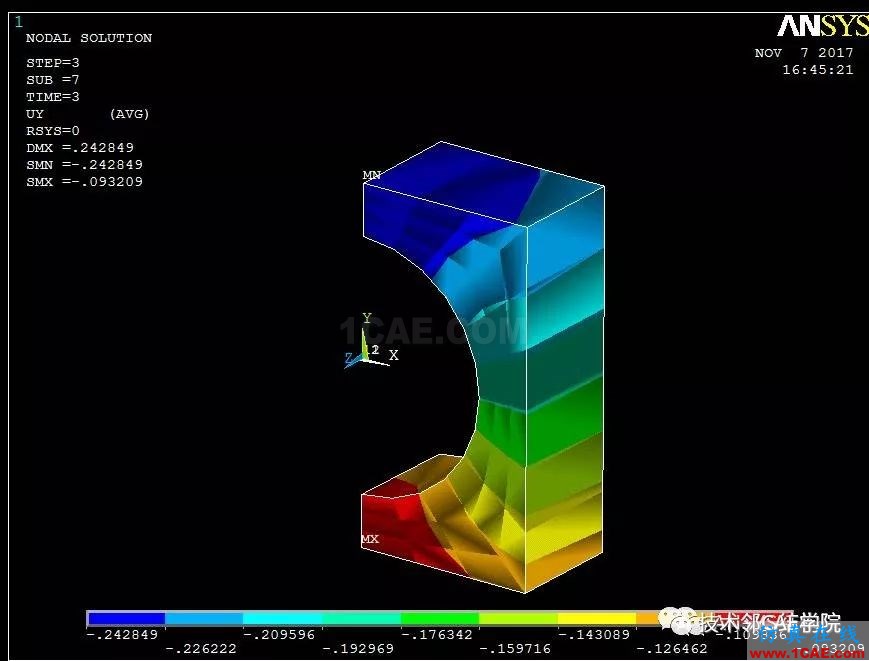Screen dimensions: 869x661
Task: Click the coordinate triad X axis label
Action: (393, 355)
